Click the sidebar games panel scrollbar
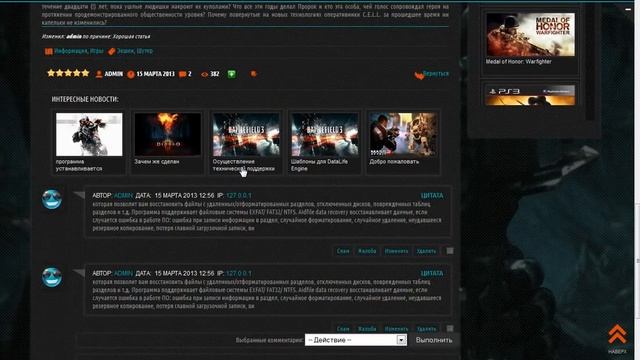Screen dimensions: 640x360 [x=590, y=63]
